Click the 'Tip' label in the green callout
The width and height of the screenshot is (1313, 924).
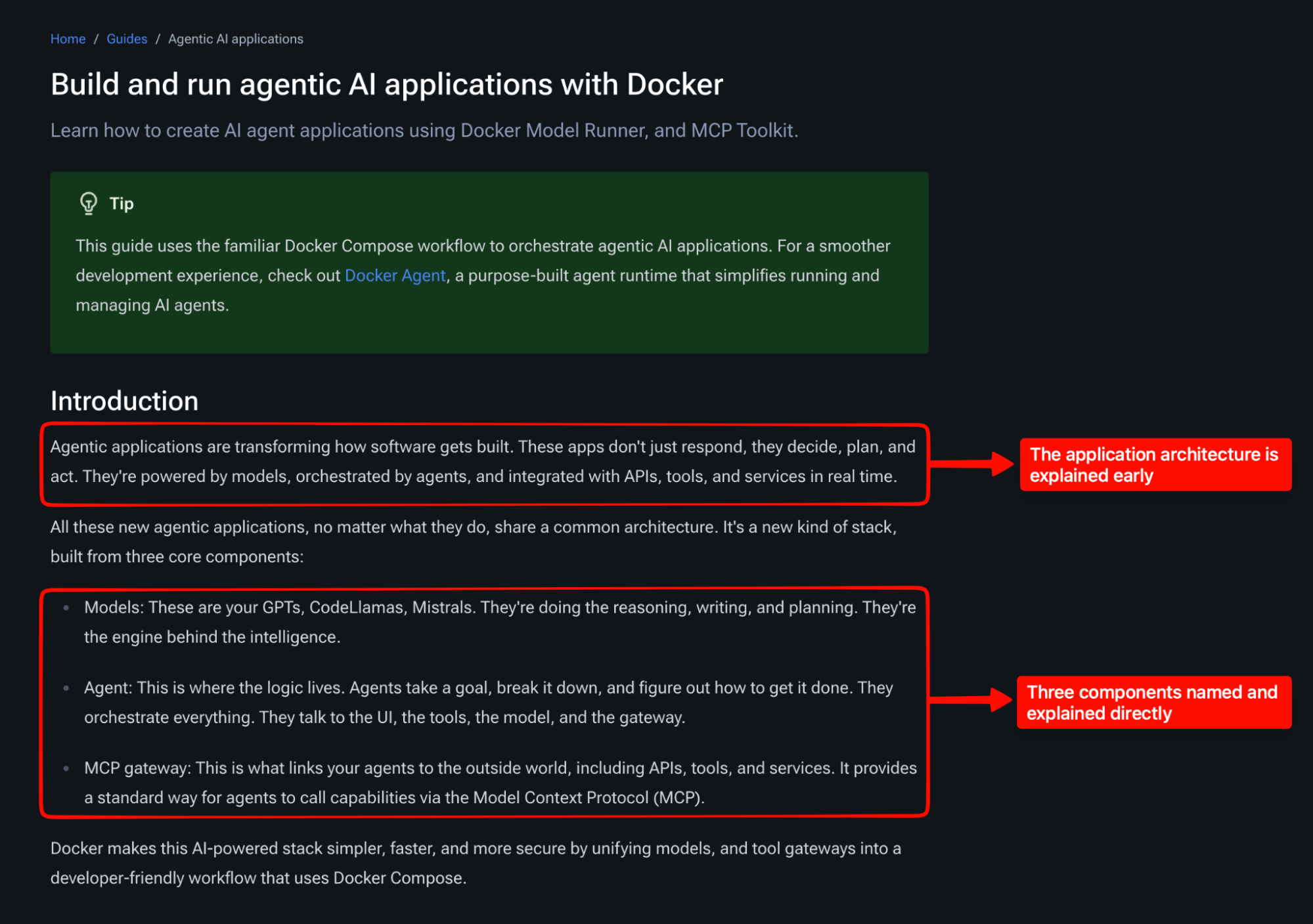click(122, 204)
